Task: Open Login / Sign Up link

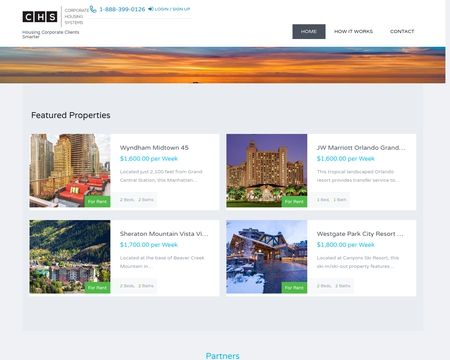Action: click(172, 9)
